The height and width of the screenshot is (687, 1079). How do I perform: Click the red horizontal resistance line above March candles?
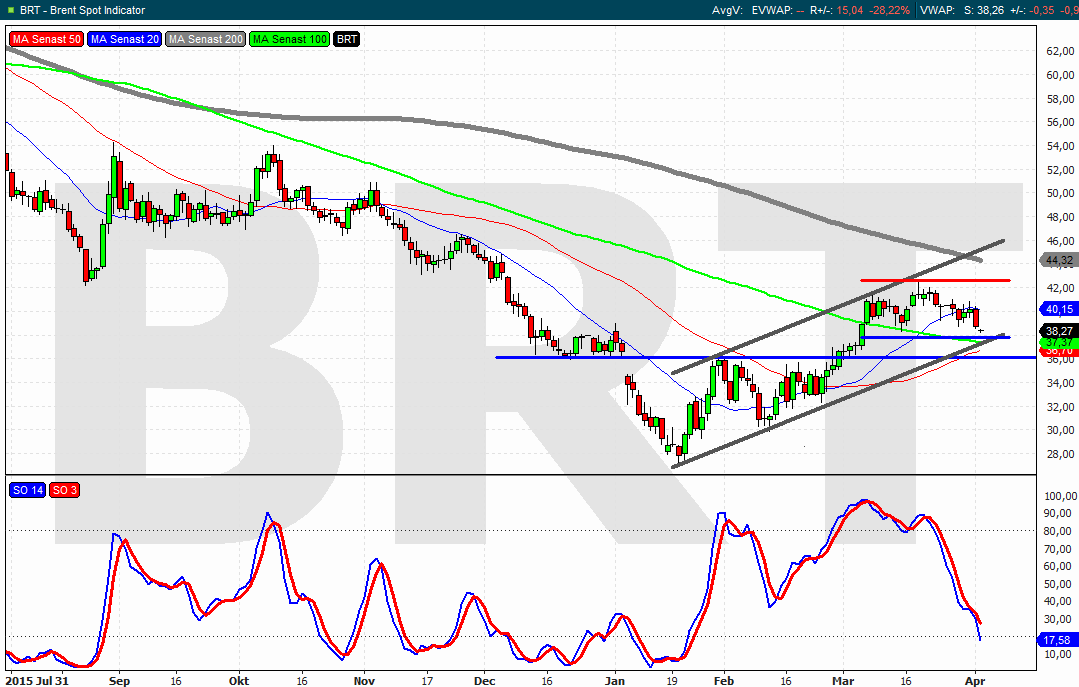tap(935, 280)
